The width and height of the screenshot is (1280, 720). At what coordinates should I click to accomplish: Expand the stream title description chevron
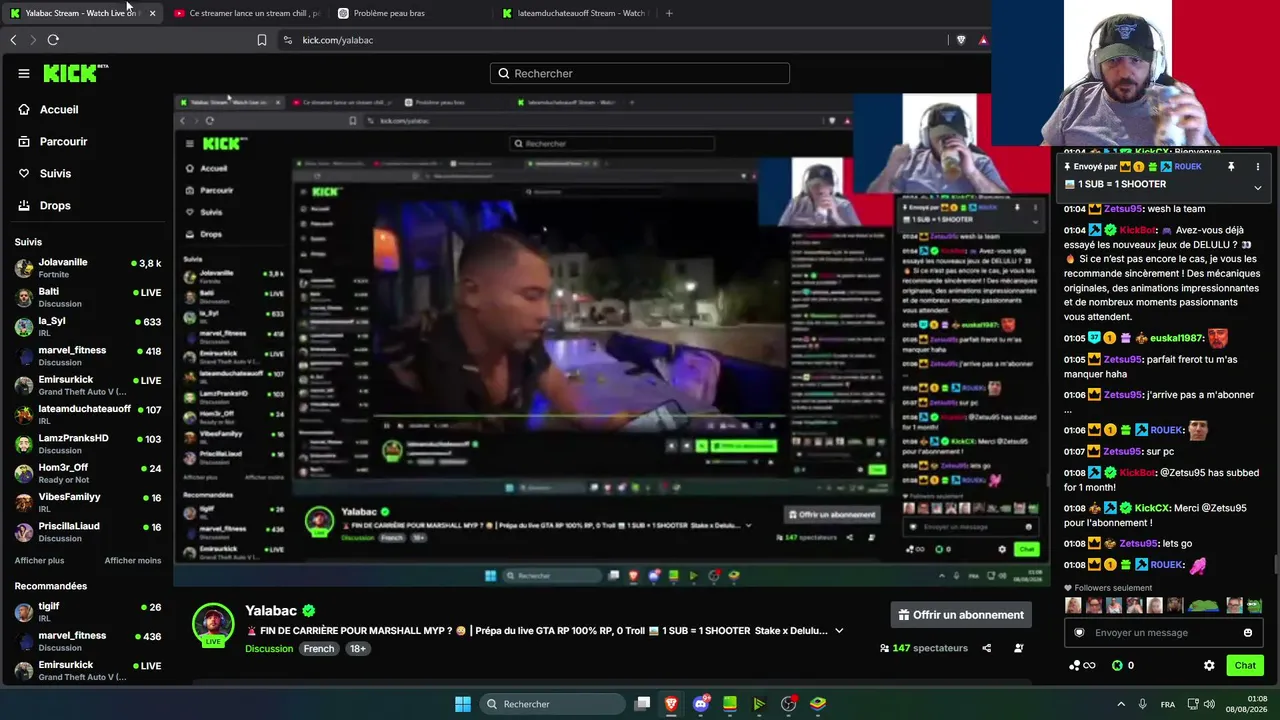click(x=839, y=631)
